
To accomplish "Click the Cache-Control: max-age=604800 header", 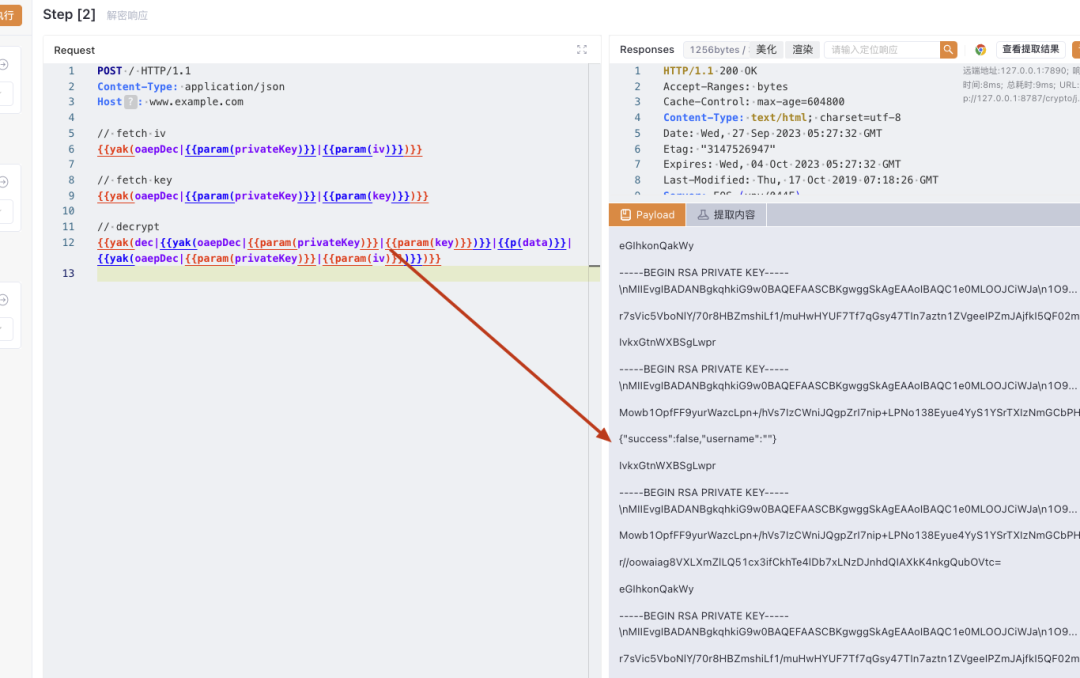I will pos(754,102).
